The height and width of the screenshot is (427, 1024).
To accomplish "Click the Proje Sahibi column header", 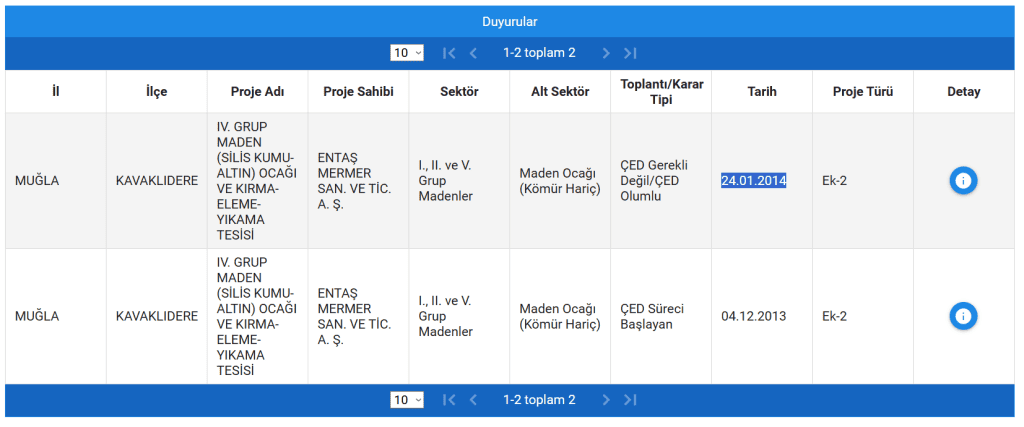I will coord(358,92).
